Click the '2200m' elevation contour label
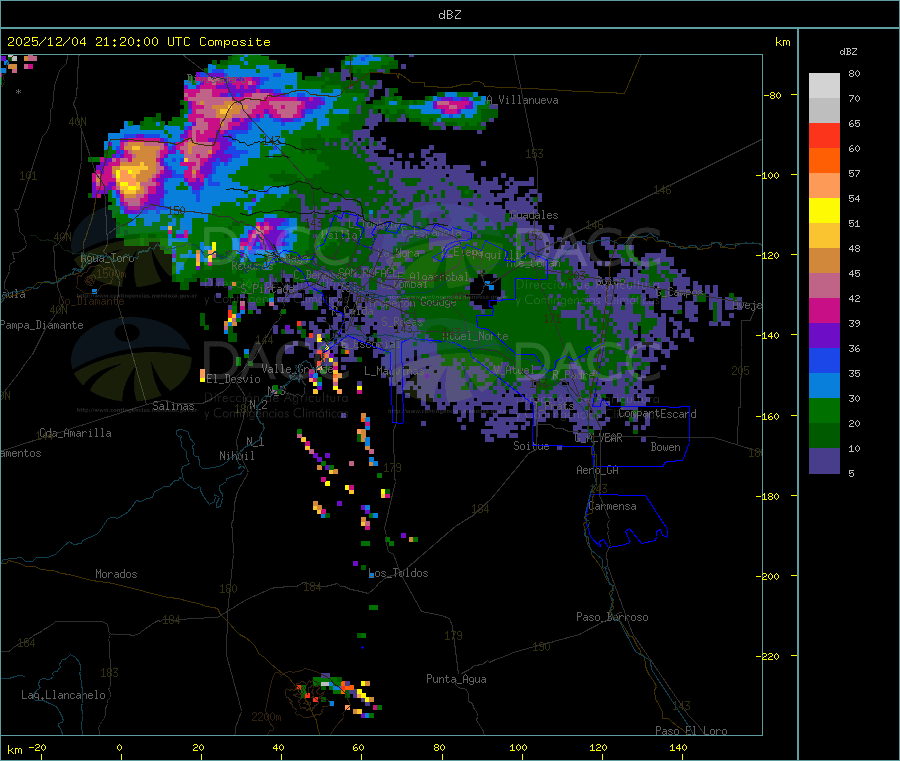The width and height of the screenshot is (900, 761). (266, 717)
